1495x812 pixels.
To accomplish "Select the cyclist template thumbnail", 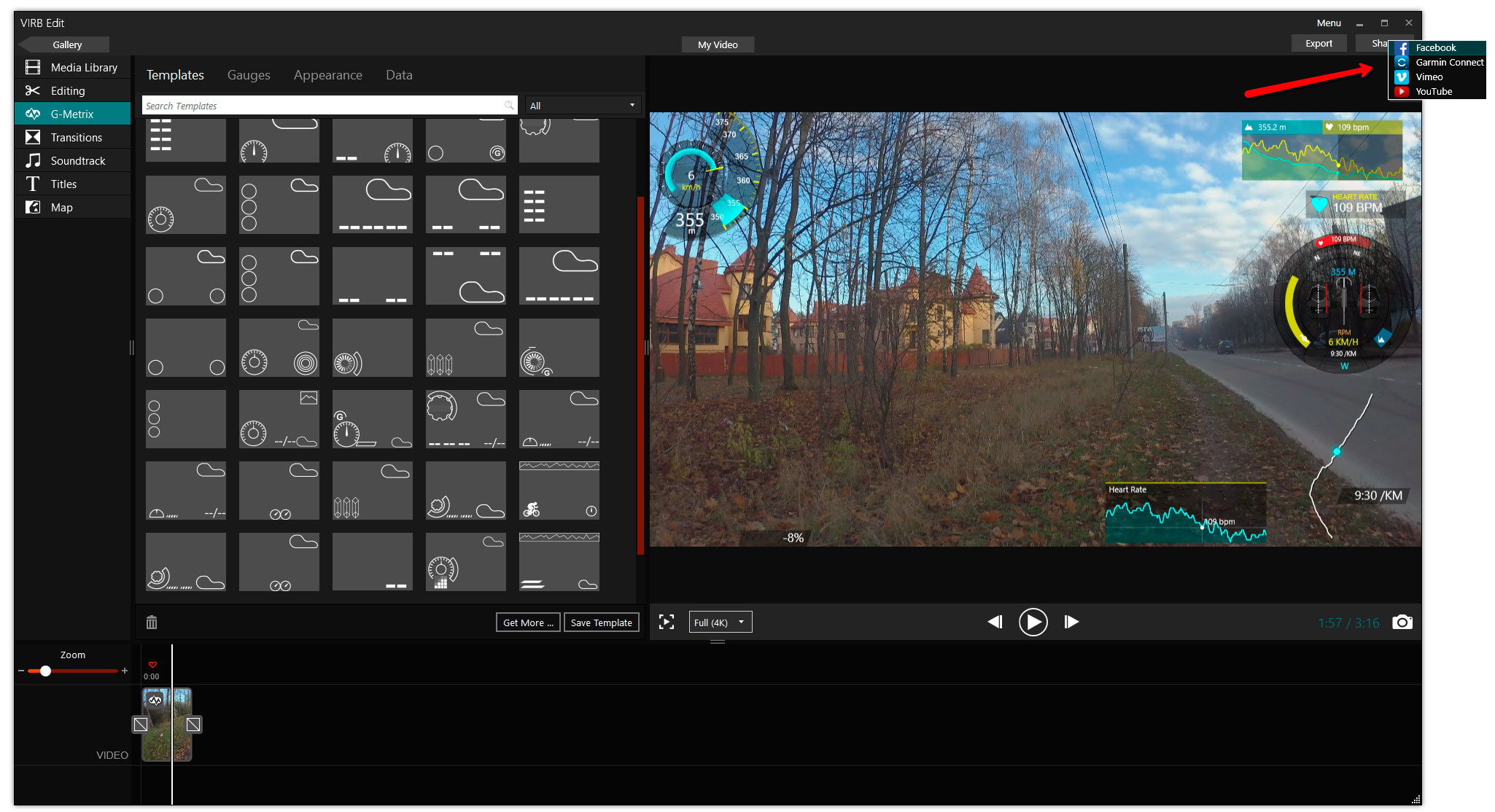I will (559, 491).
